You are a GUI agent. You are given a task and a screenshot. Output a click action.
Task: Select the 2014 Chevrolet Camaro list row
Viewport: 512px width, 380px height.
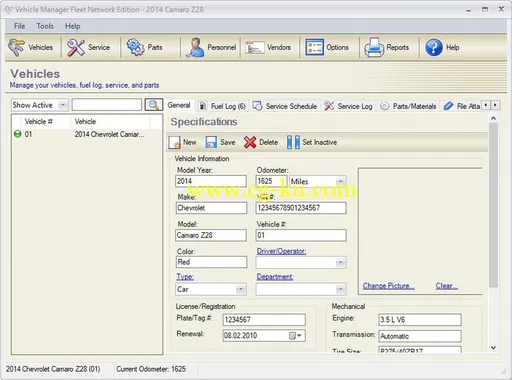pos(87,134)
